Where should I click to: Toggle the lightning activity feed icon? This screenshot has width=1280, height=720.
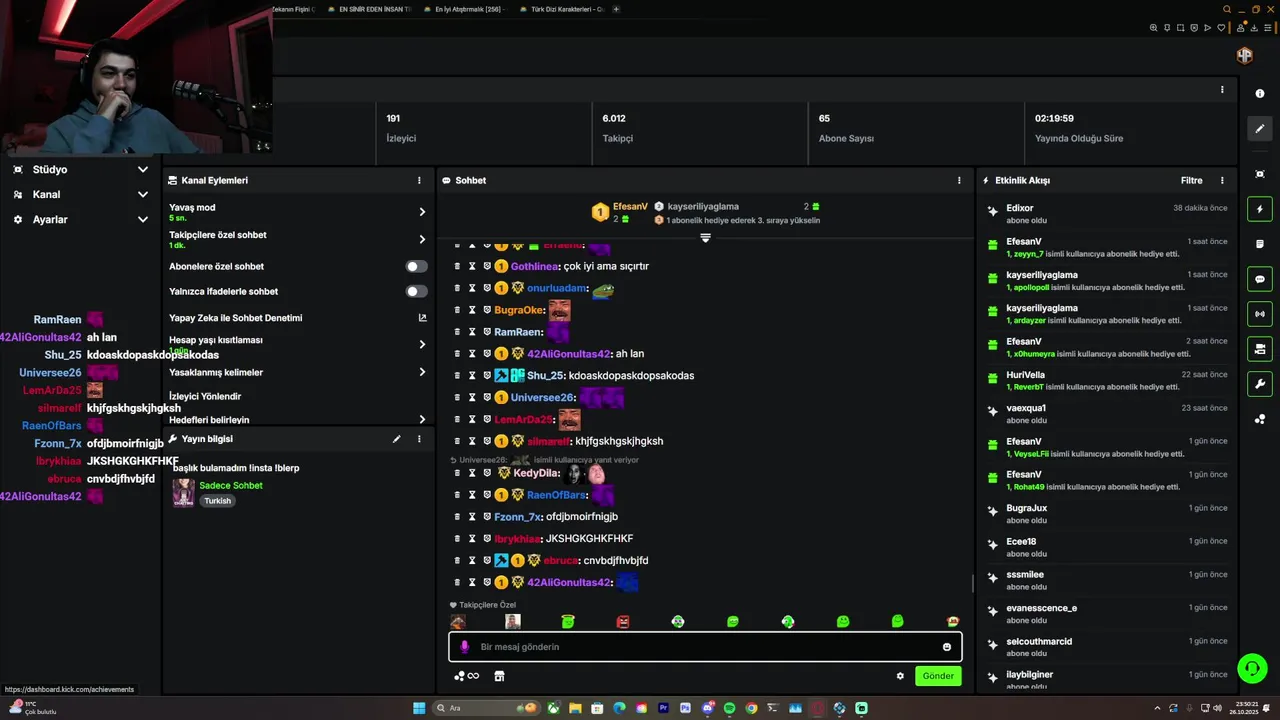coord(1260,210)
